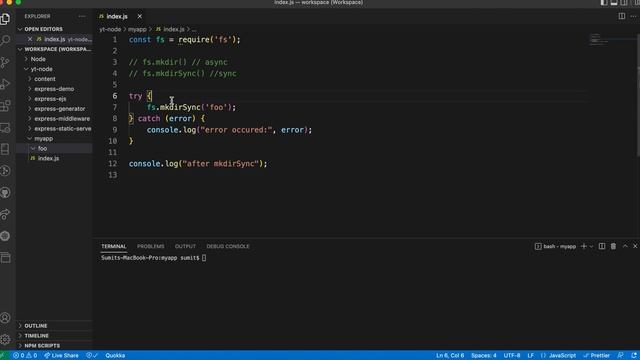The height and width of the screenshot is (360, 640).
Task: Open feedback icon in status bar
Action: pos(620,356)
